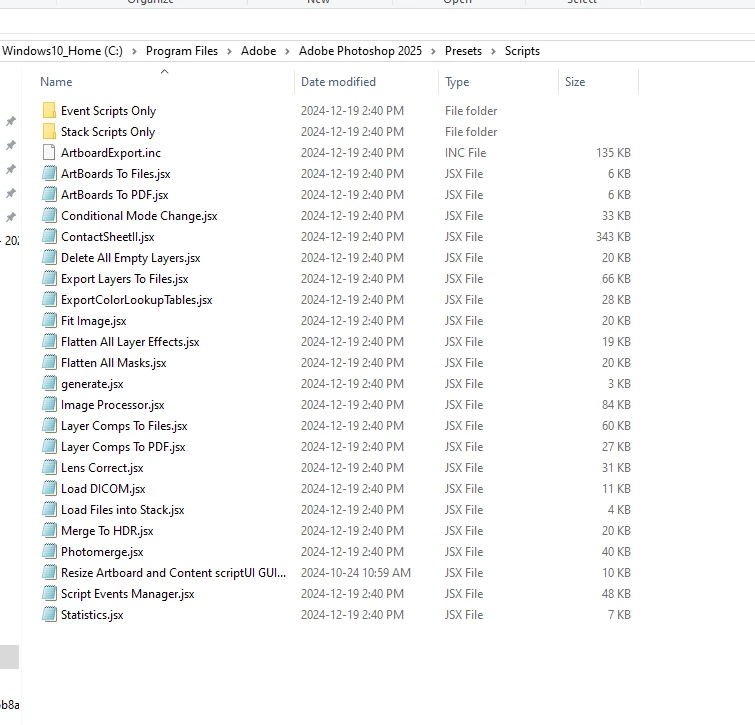Navigate to Presets breadcrumb folder
Viewport: 755px width, 725px height.
[x=463, y=51]
